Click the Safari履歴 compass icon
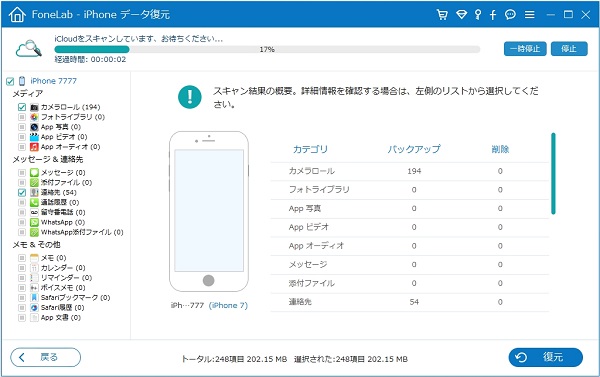This screenshot has width=600, height=377. 34,308
